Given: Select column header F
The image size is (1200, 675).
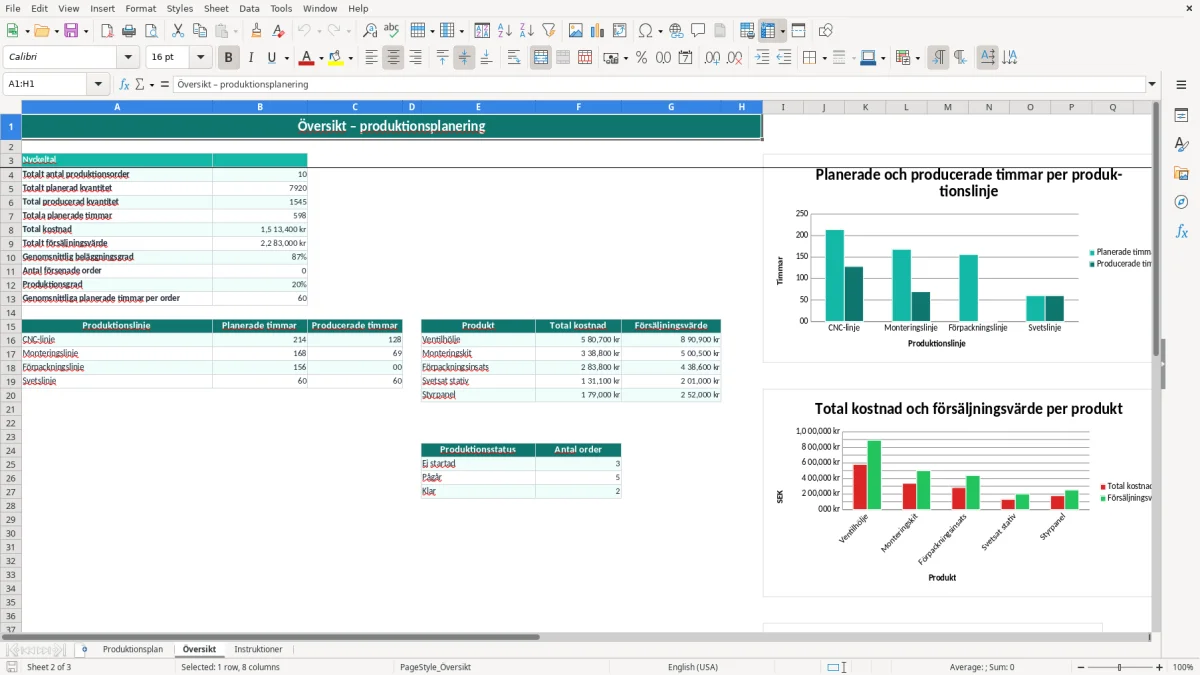Looking at the screenshot, I should click(578, 107).
